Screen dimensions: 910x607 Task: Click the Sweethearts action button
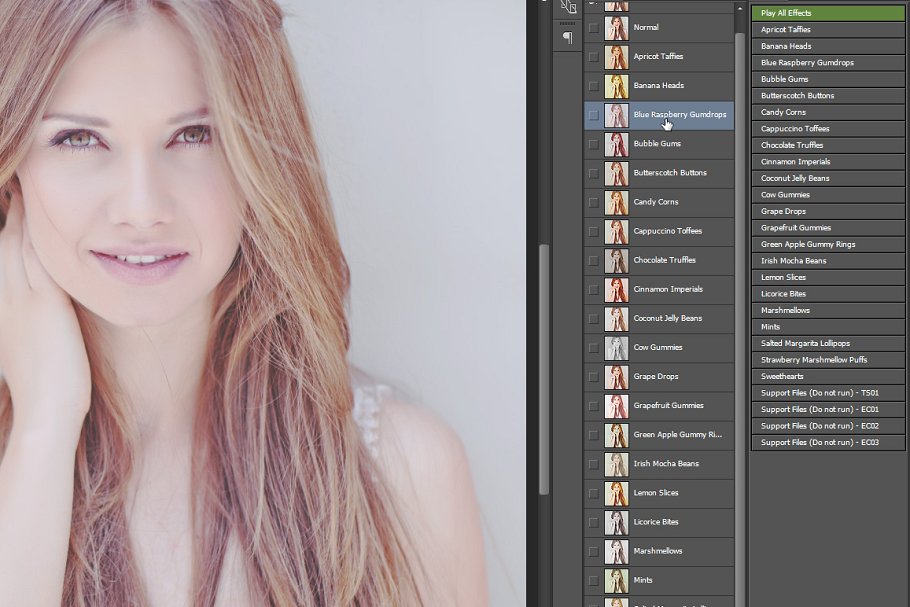[828, 376]
